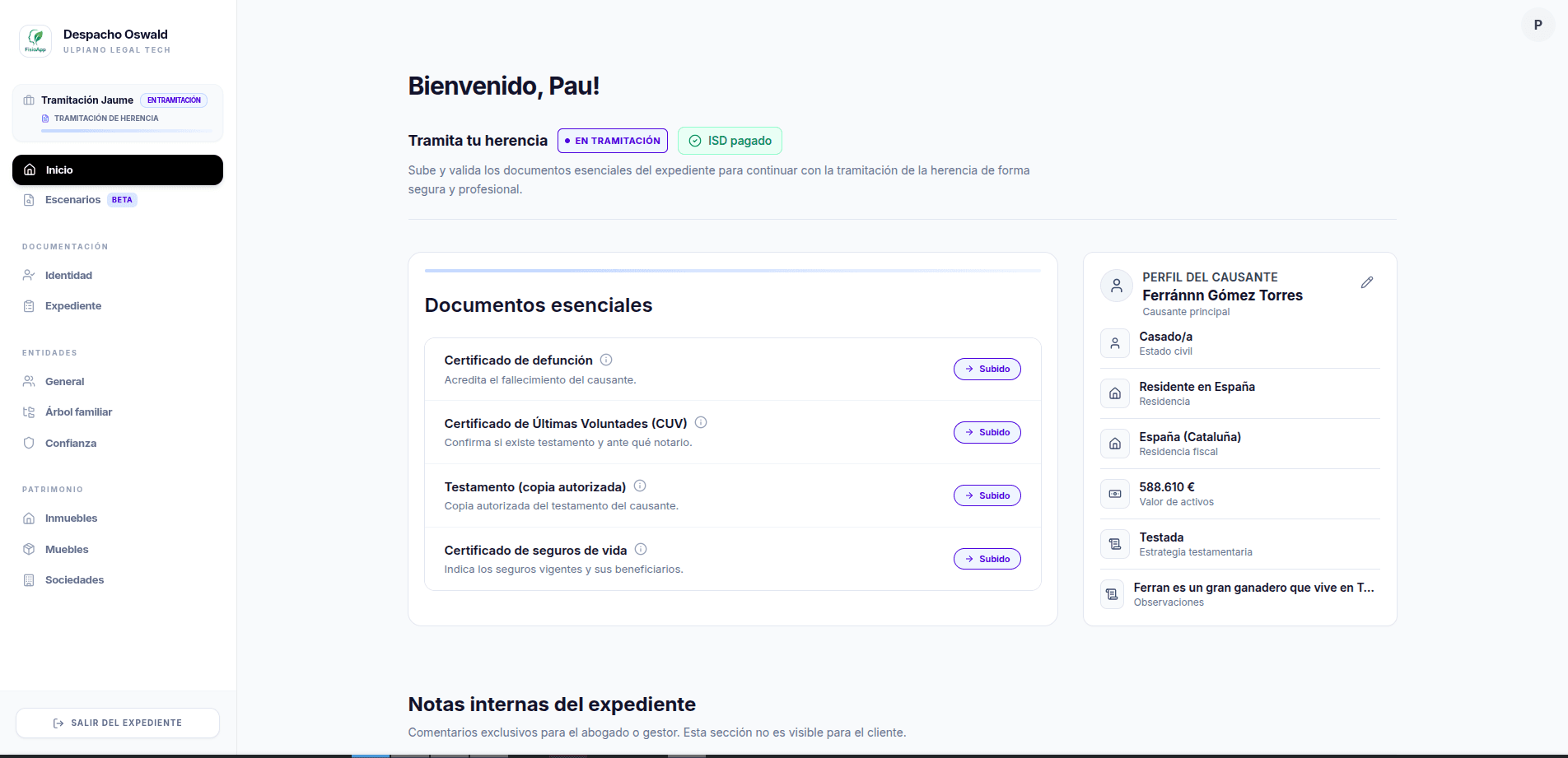This screenshot has height=758, width=1568.
Task: Open the Sociedades icon
Action: click(x=30, y=579)
